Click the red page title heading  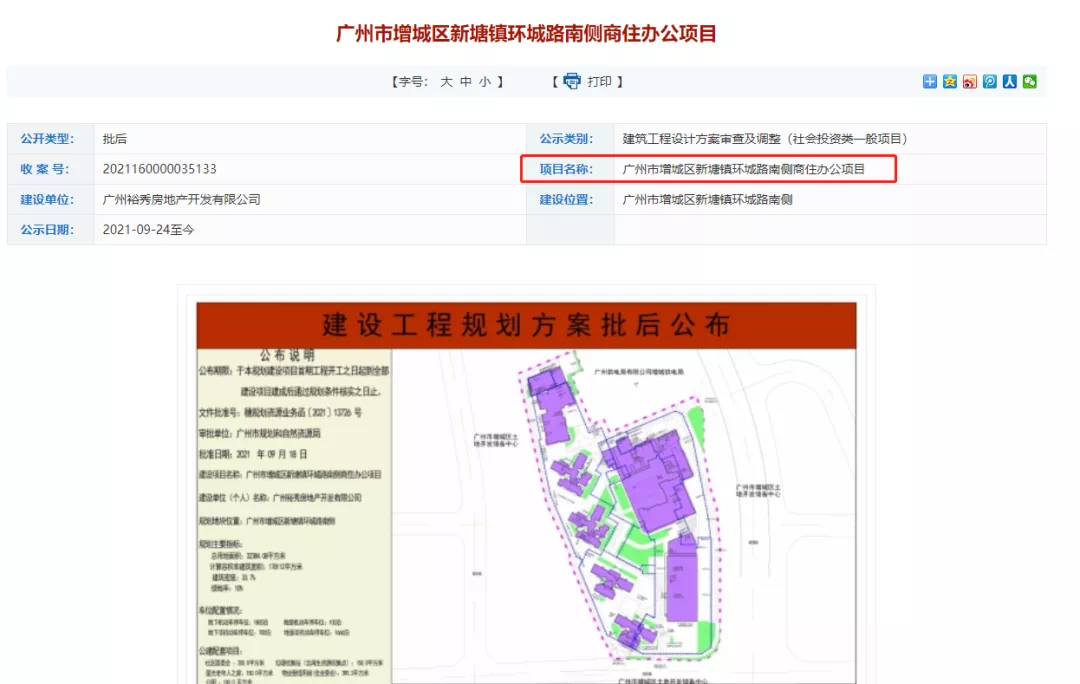(527, 33)
